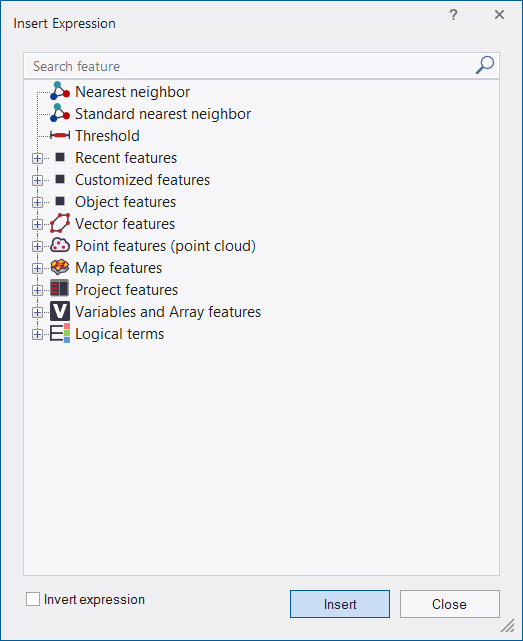Expand the Recent features node
This screenshot has width=523, height=641.
(37, 158)
